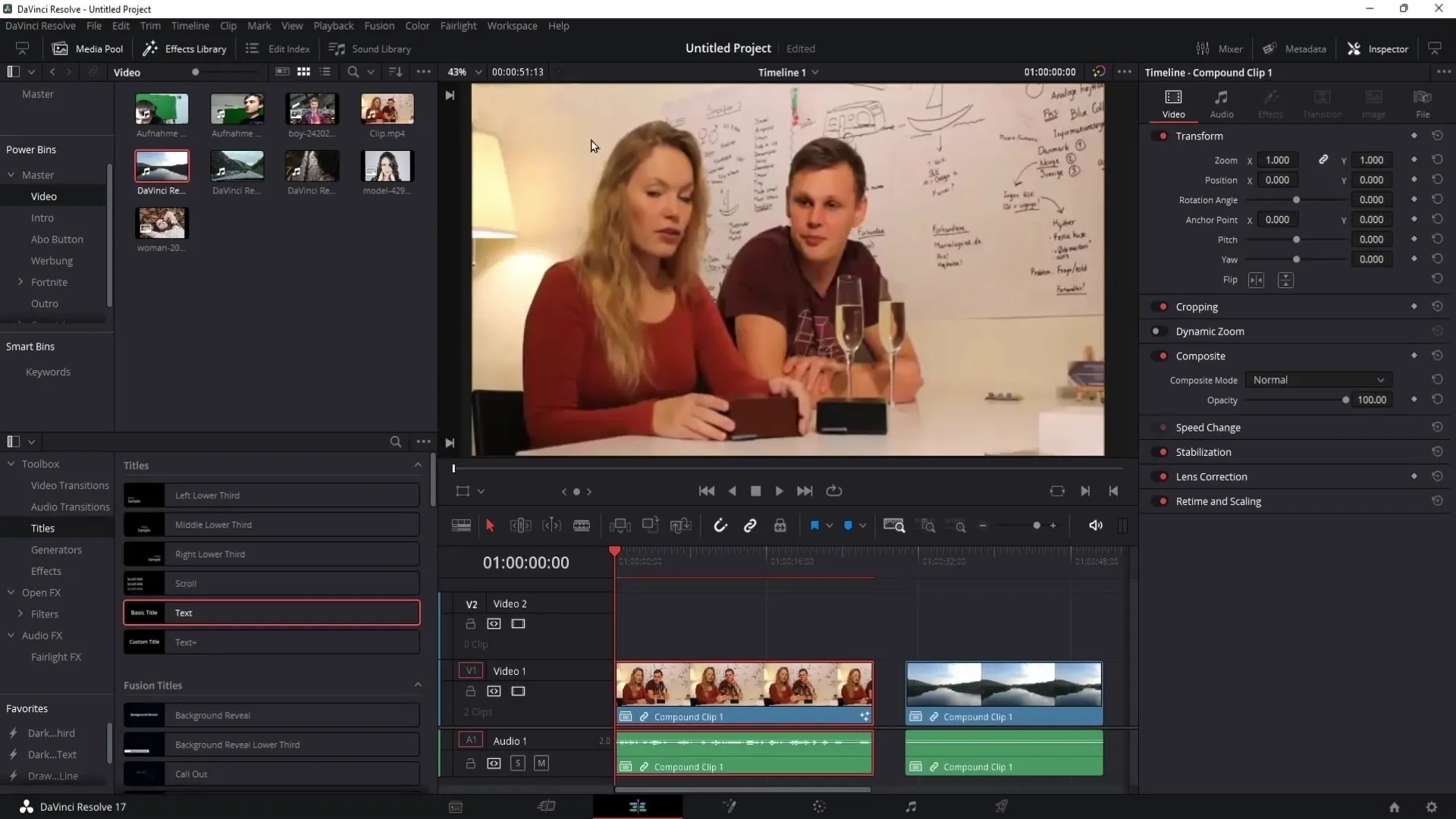Viewport: 1456px width, 819px height.
Task: Click the Clip menu item
Action: pyautogui.click(x=228, y=25)
